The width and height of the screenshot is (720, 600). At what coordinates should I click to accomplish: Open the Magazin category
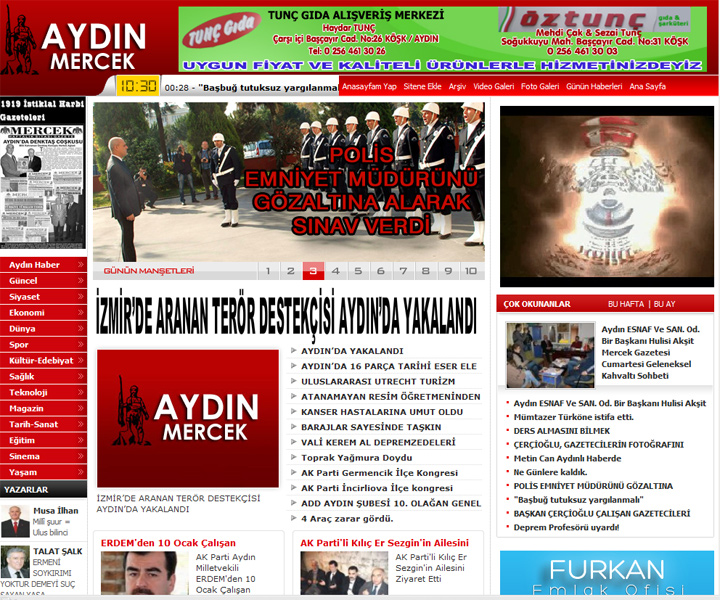coord(43,409)
